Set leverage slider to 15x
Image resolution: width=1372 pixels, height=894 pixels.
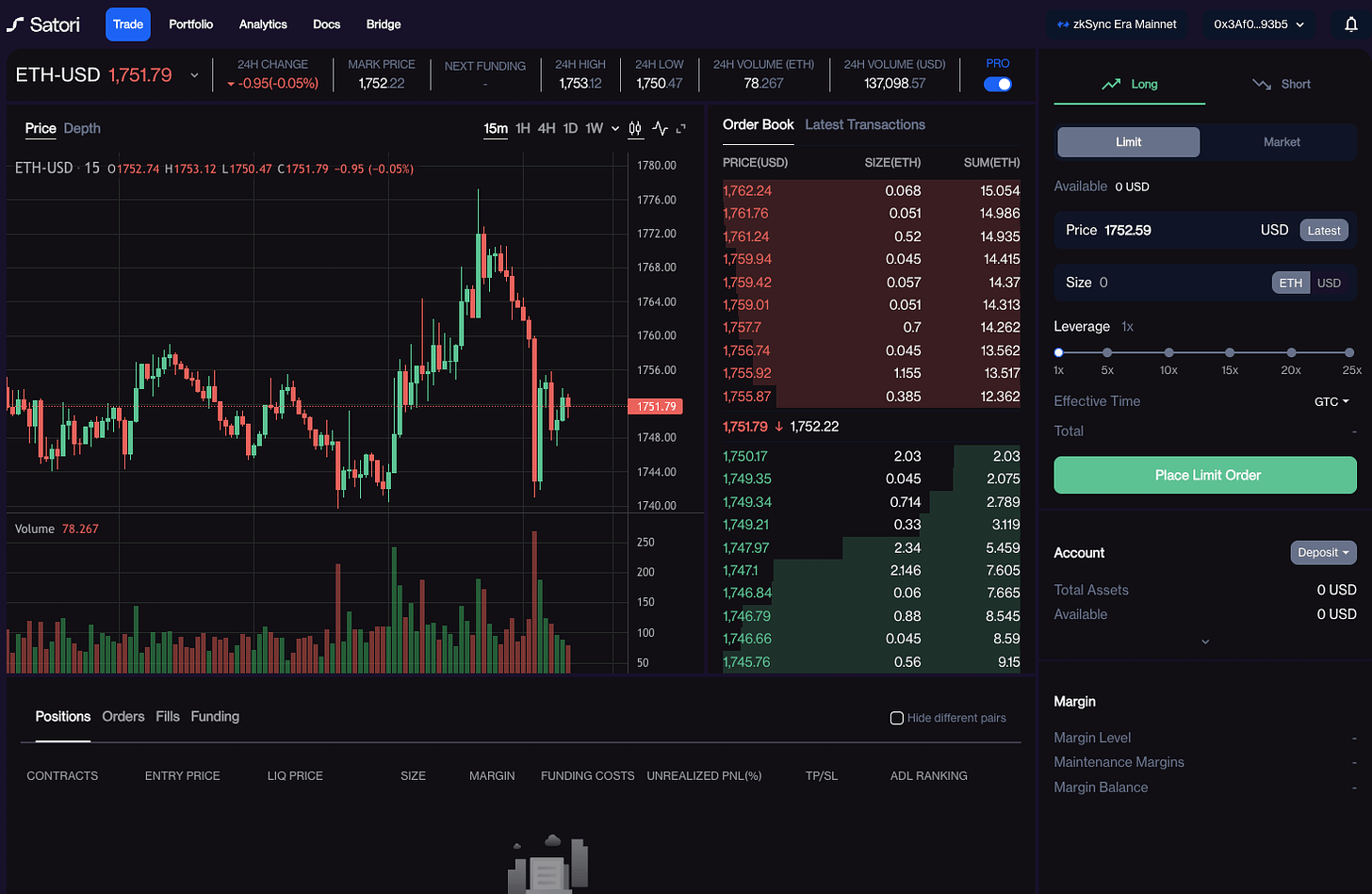tap(1230, 352)
